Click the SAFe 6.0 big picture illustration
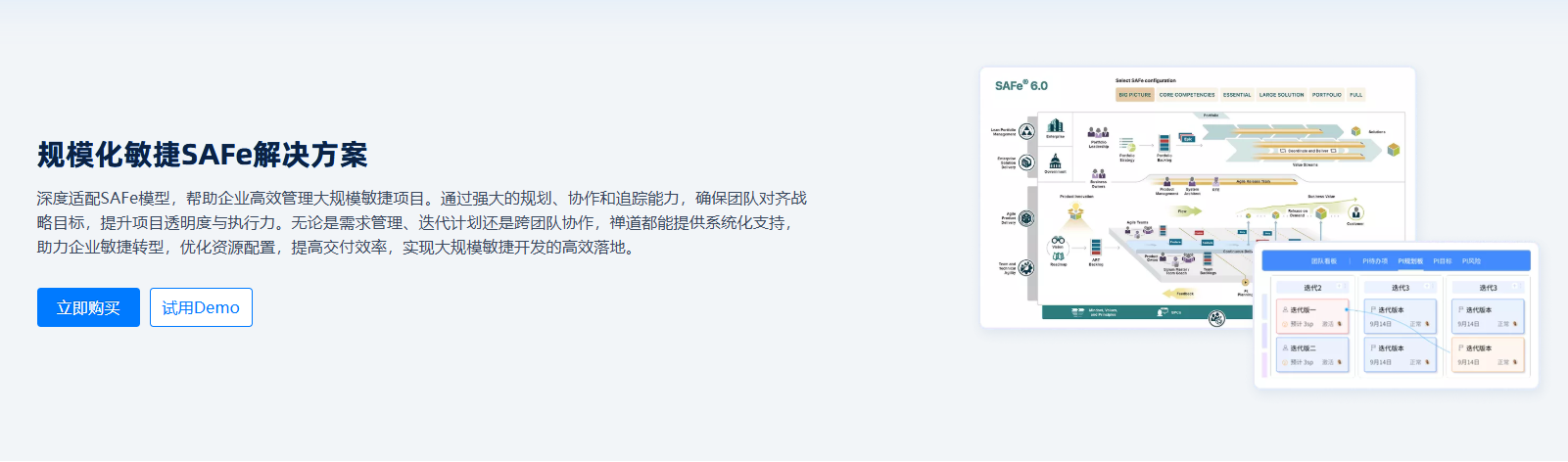This screenshot has width=1568, height=462. click(1197, 198)
